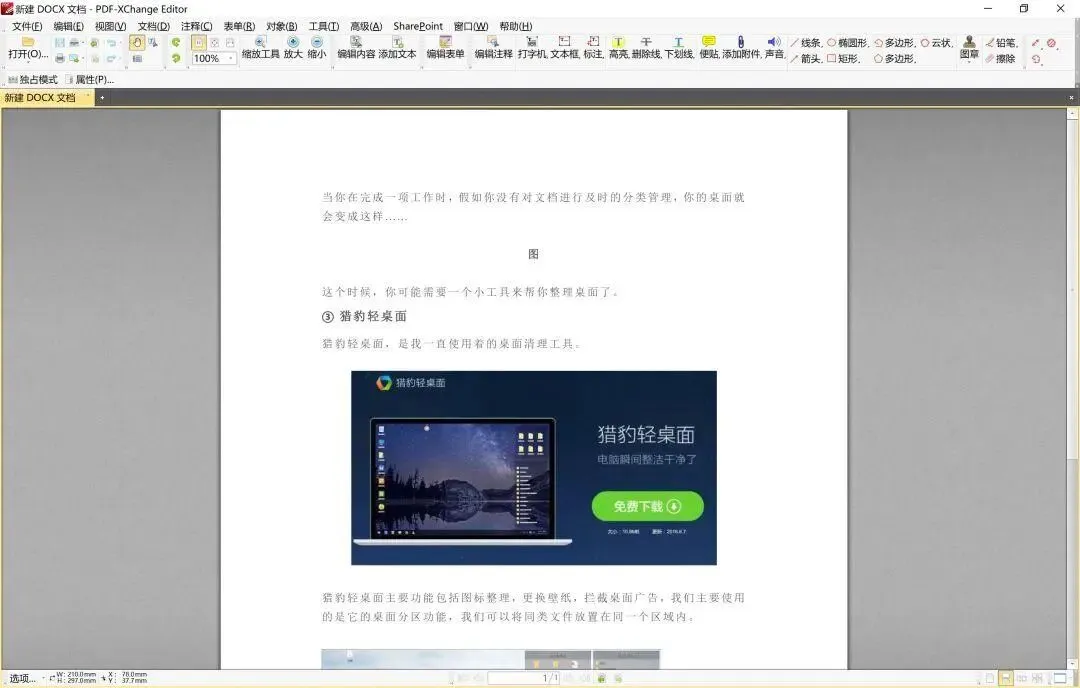The height and width of the screenshot is (688, 1080).
Task: Open the 文件(F) menu
Action: click(27, 26)
